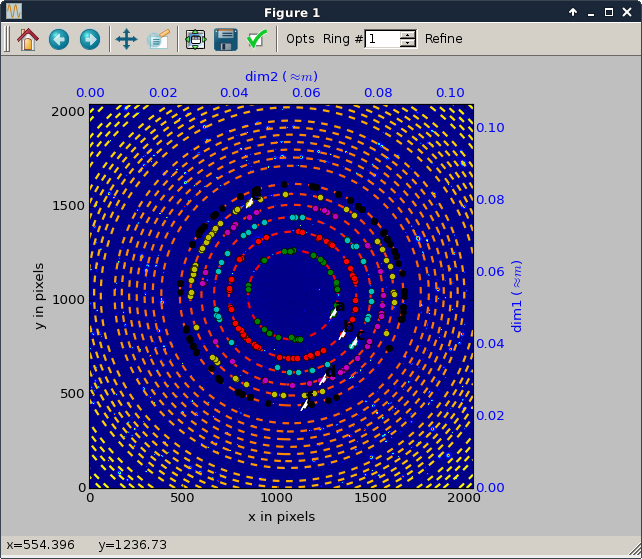Viewport: 642px width, 559px height.
Task: Select the Zoom to rectangle tool
Action: 159,39
